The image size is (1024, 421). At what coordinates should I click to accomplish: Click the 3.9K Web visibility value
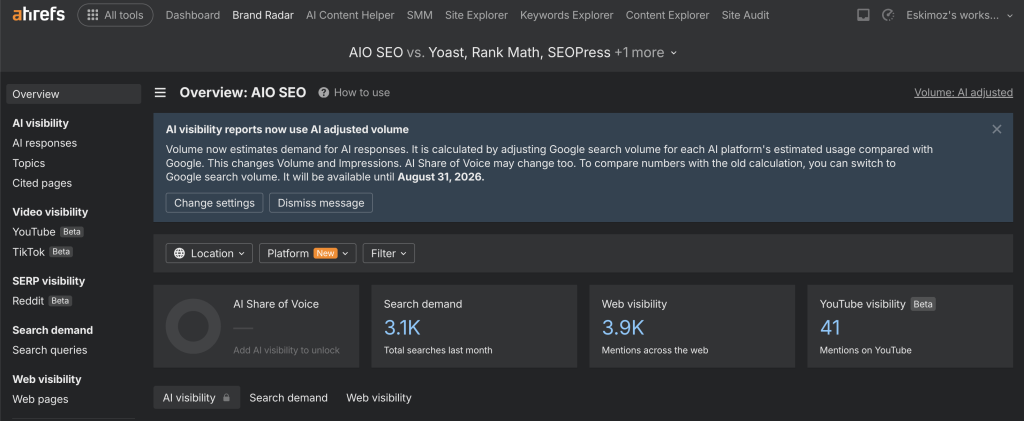pyautogui.click(x=623, y=327)
